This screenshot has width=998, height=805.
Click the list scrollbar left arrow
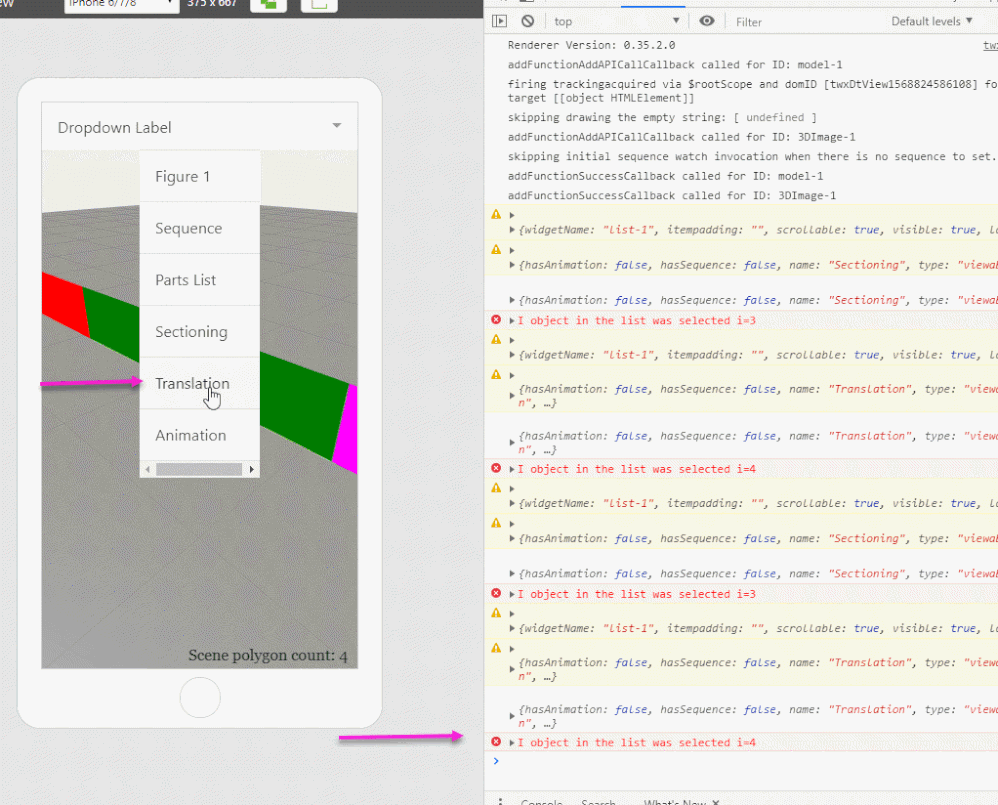148,469
